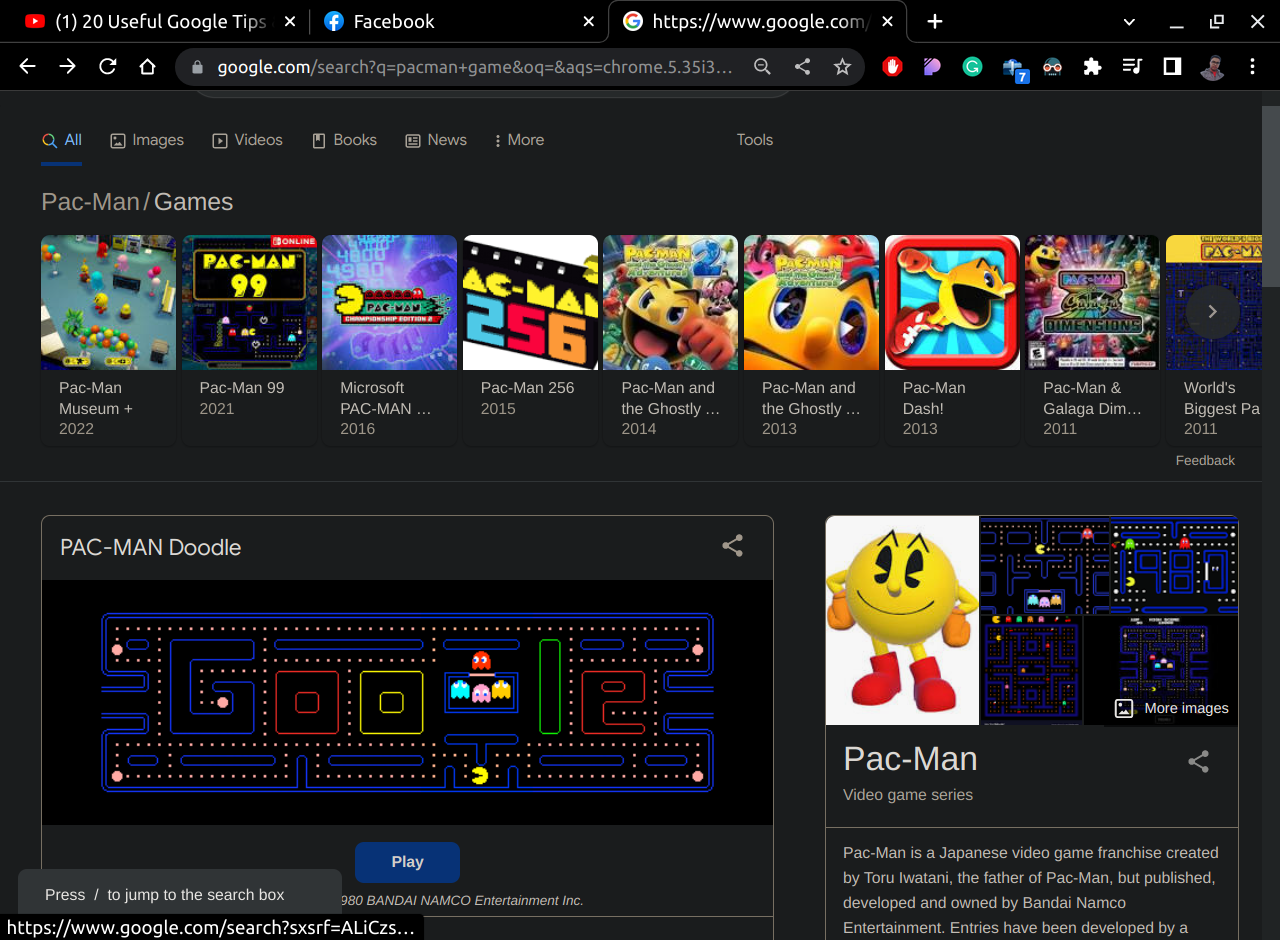Open the Grammarly extension
The image size is (1280, 940).
pyautogui.click(x=972, y=67)
